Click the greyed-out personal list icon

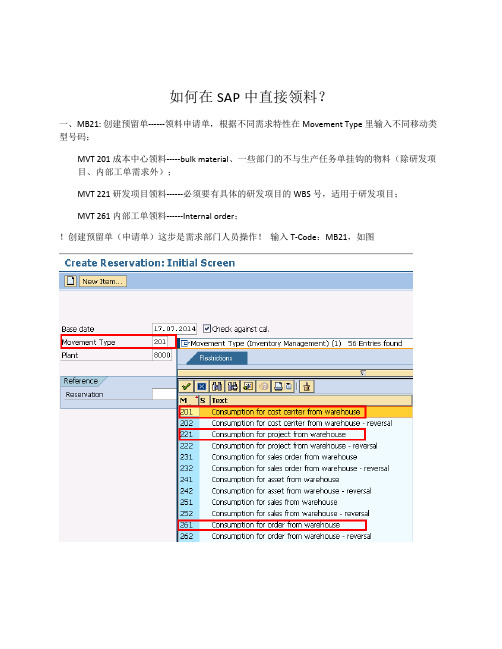point(263,387)
